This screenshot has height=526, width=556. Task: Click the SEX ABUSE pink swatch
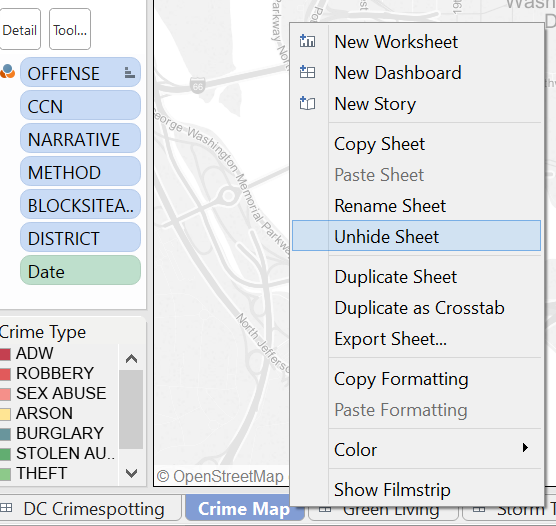tap(5, 394)
